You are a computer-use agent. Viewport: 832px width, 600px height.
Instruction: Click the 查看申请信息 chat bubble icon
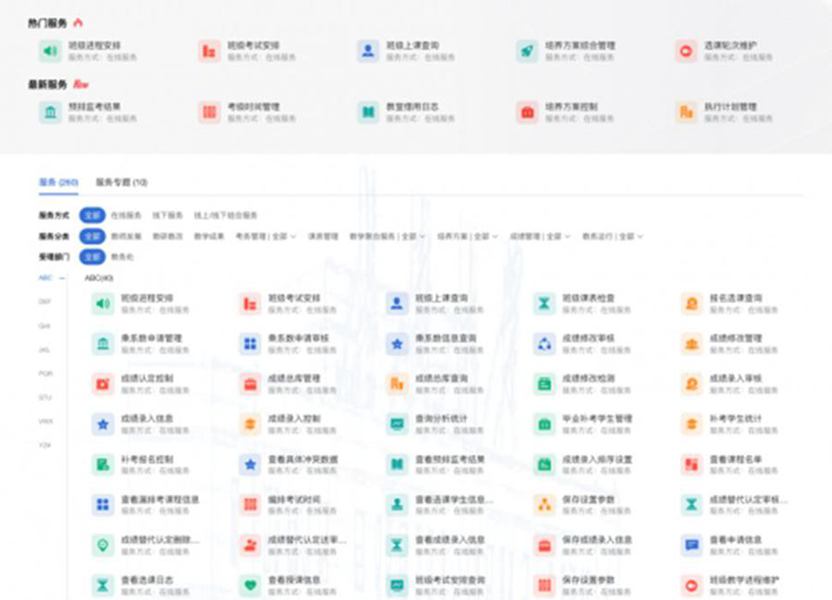pyautogui.click(x=691, y=545)
